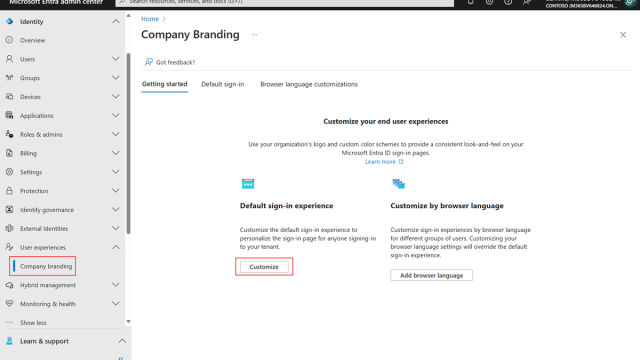Screen dimensions: 640x360
Task: Select Company branding in sidebar
Action: point(46,266)
